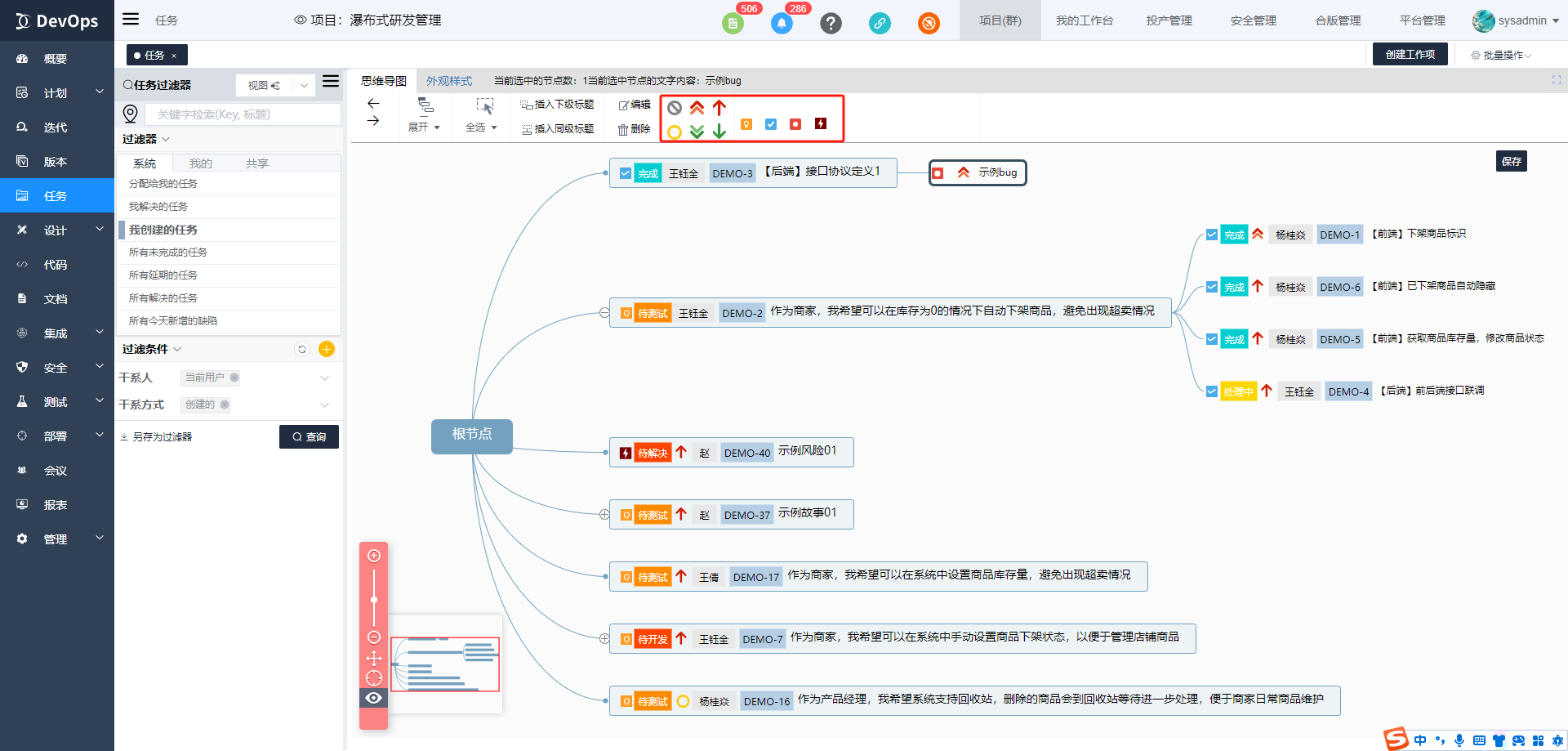Image resolution: width=1568 pixels, height=751 pixels.
Task: Click the orange lightbulb story type icon
Action: click(746, 124)
